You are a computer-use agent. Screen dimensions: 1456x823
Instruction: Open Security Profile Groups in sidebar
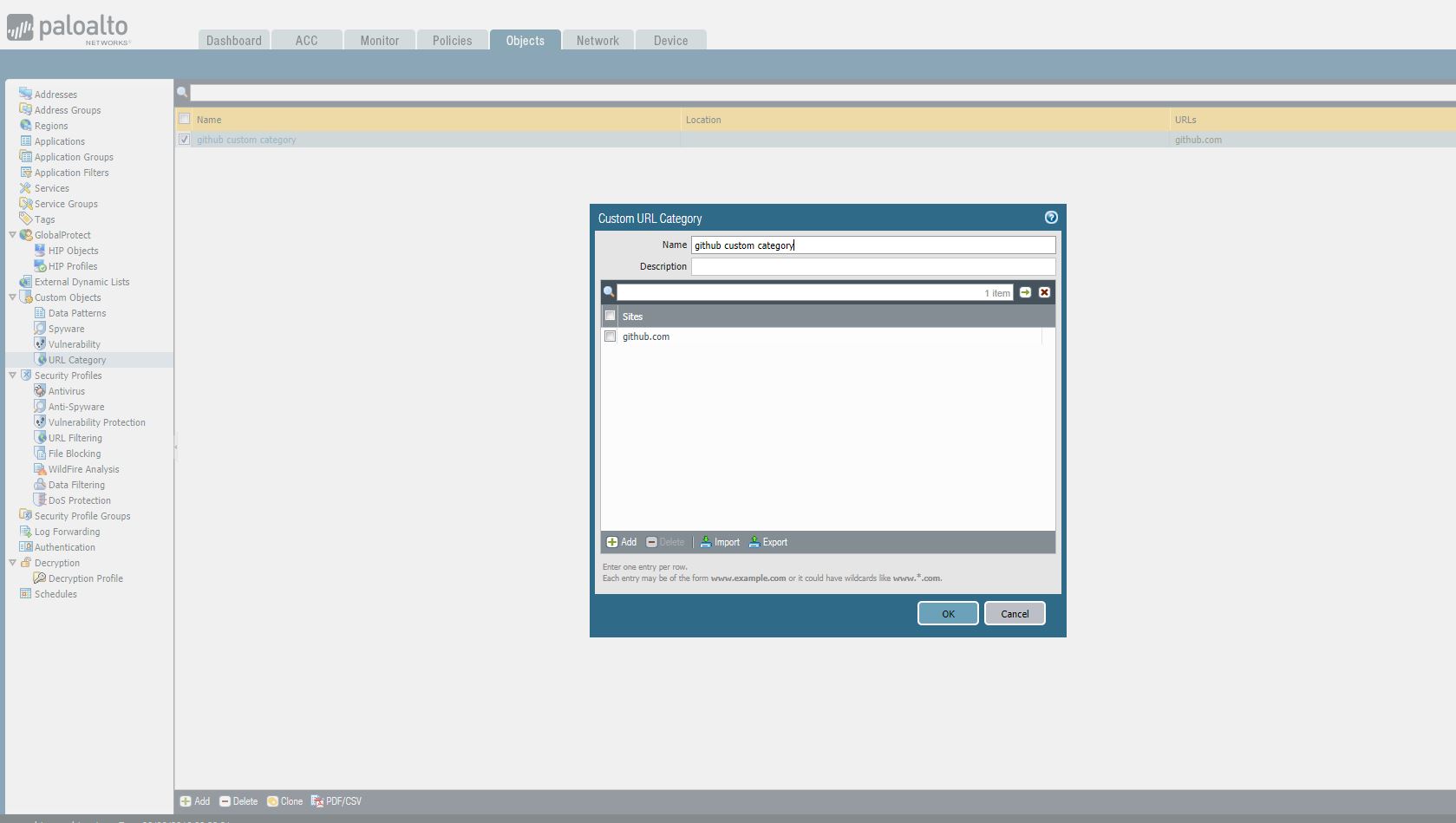tap(82, 516)
